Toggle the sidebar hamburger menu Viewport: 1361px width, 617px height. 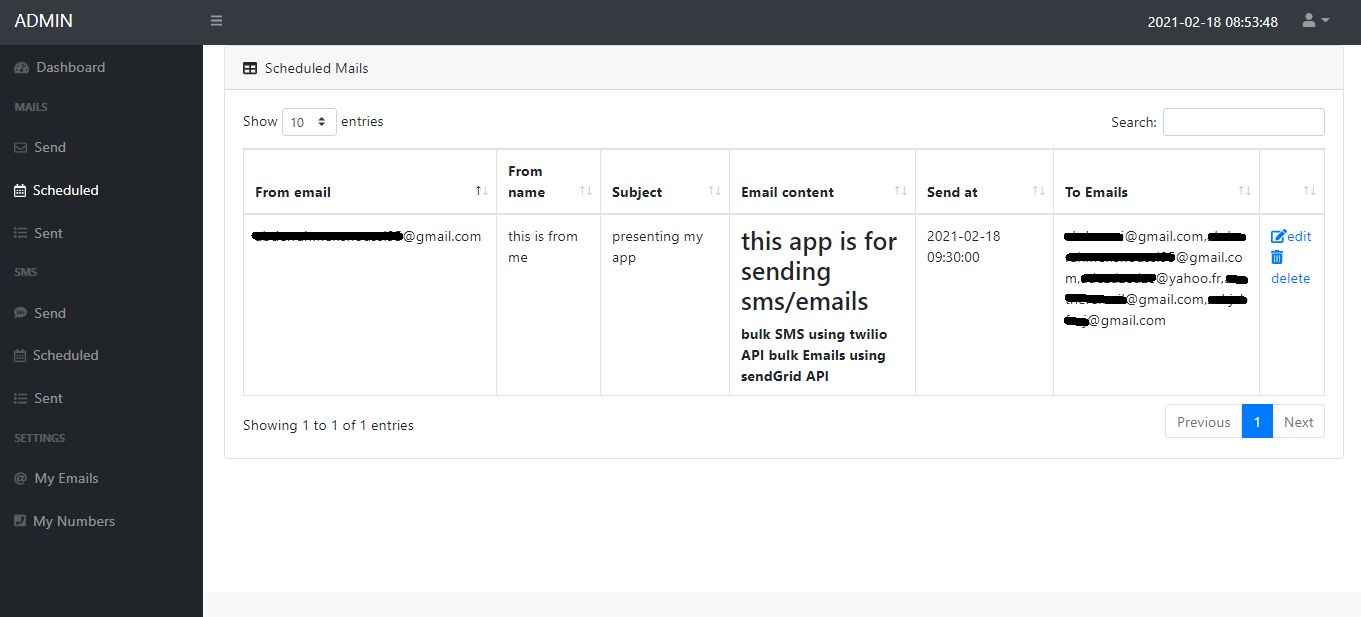[217, 21]
